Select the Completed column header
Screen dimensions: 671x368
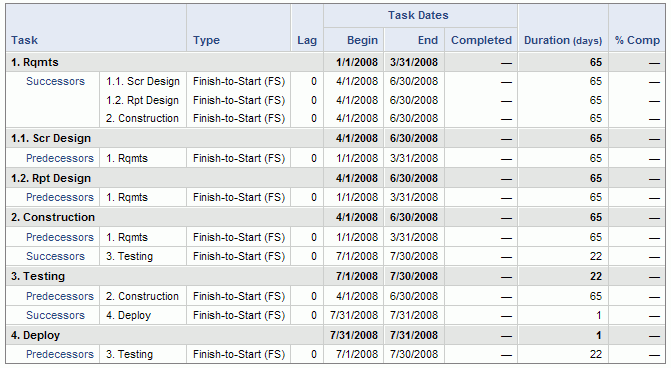pyautogui.click(x=481, y=40)
